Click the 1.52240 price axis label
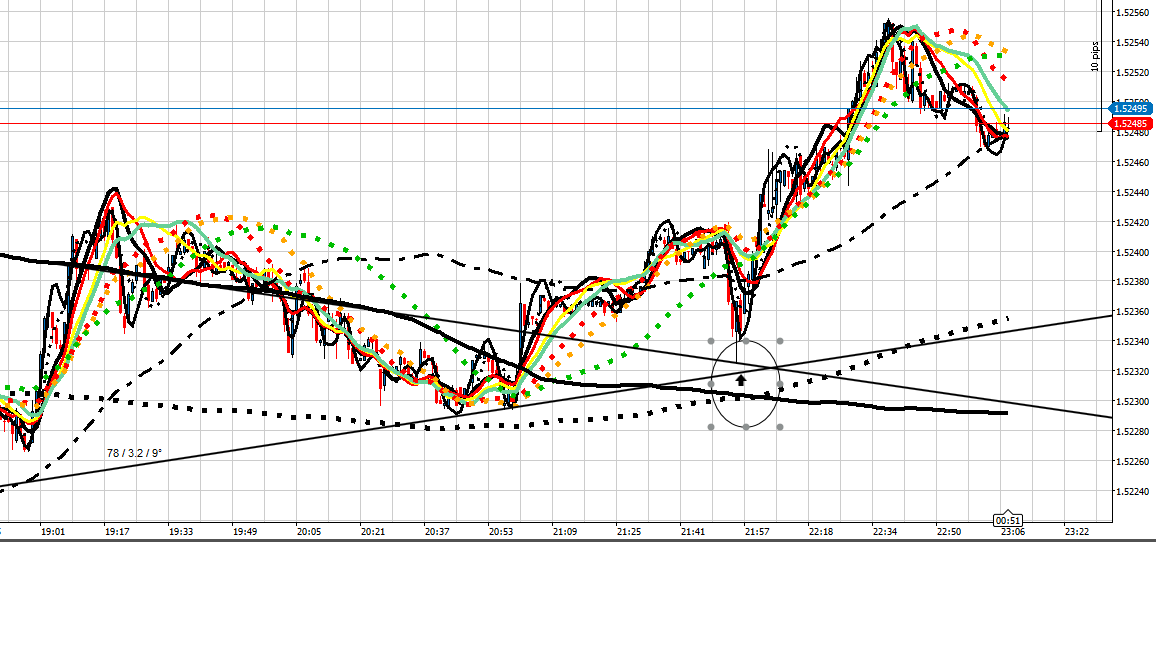Viewport: 1175px width, 661px height. tap(1132, 492)
